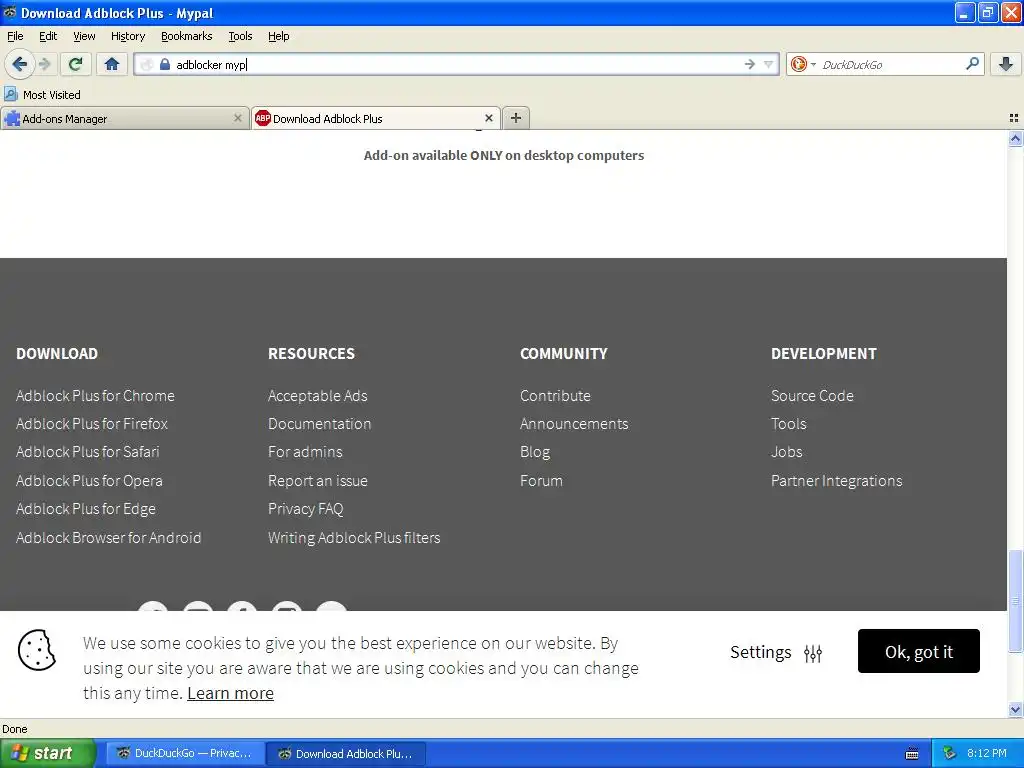The height and width of the screenshot is (768, 1024).
Task: Open the Source Code link
Action: tap(812, 396)
